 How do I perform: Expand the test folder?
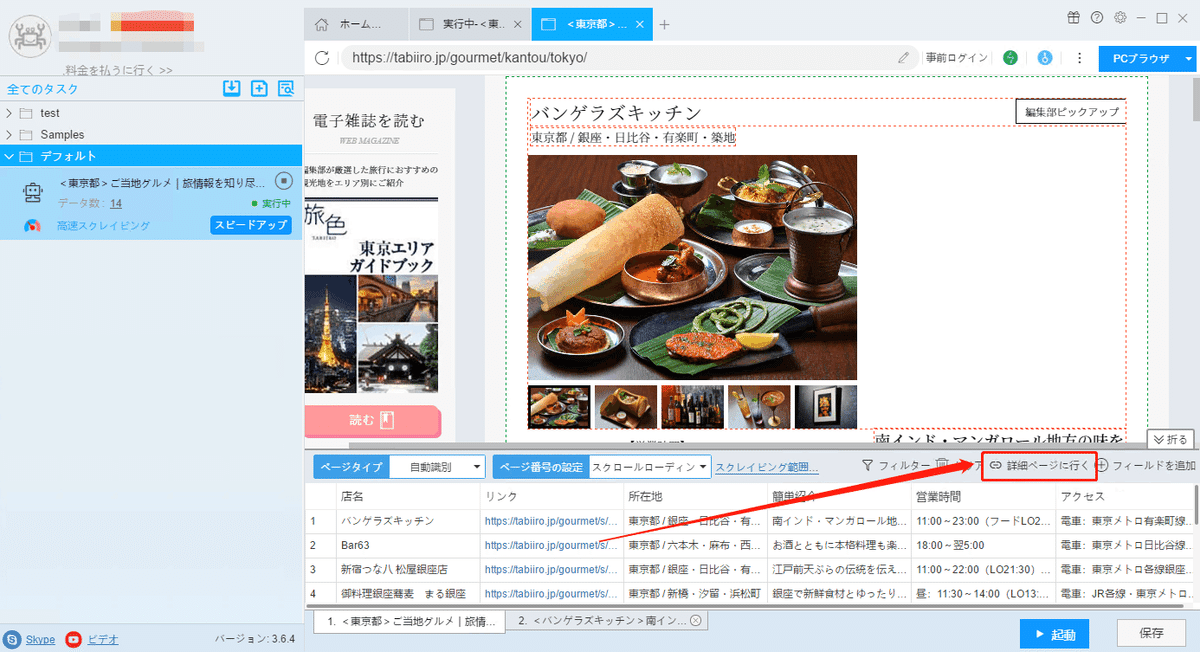[x=9, y=113]
